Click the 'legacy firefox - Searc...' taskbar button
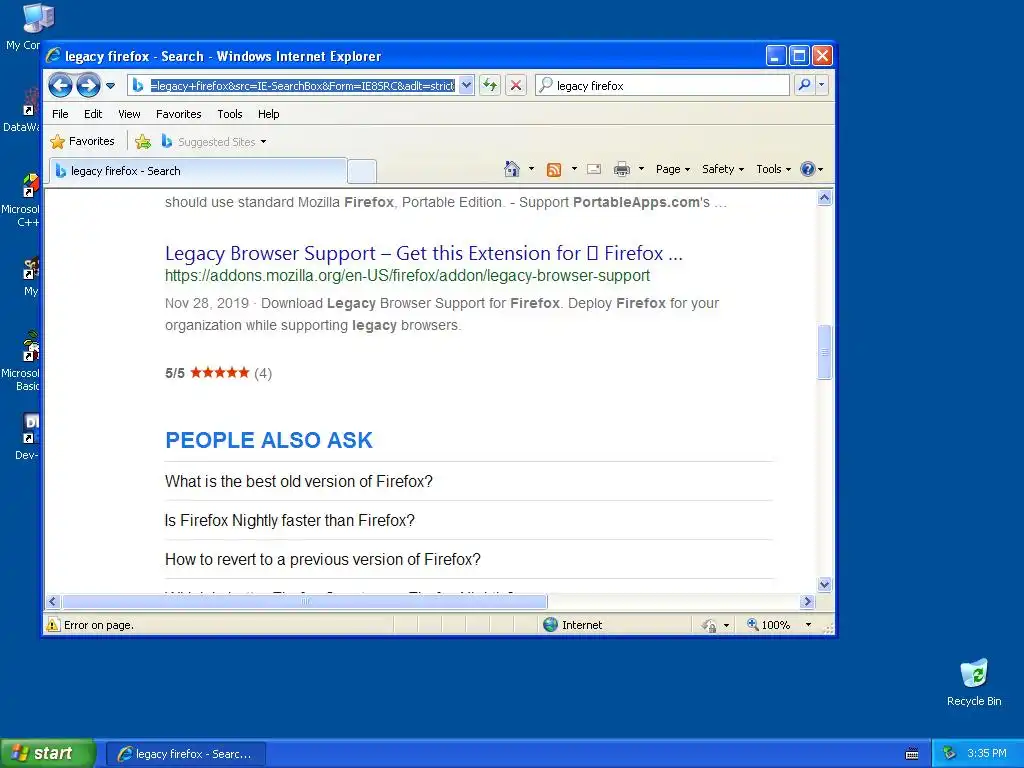Screen dimensions: 1024x768 pos(185,754)
